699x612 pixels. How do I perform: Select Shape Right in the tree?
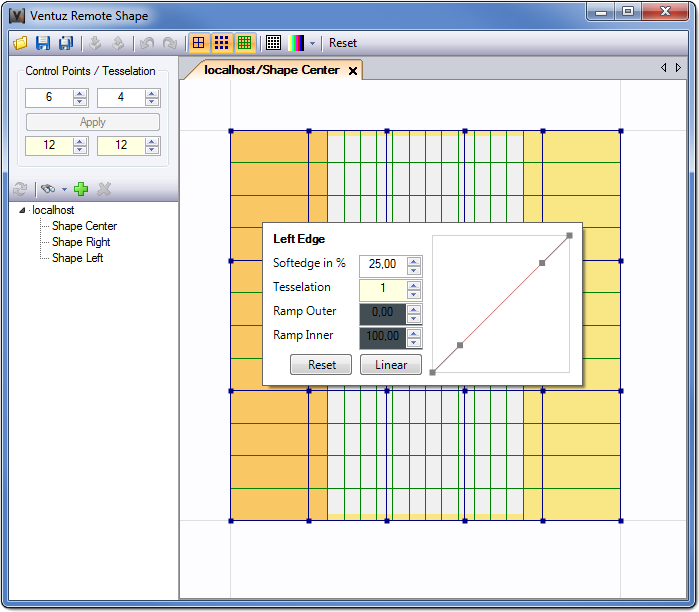pos(81,242)
